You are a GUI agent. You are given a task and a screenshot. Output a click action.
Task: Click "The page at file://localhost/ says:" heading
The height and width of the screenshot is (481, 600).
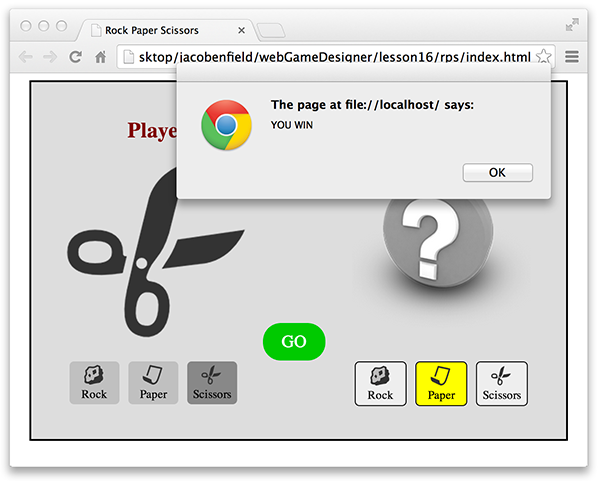pyautogui.click(x=372, y=105)
